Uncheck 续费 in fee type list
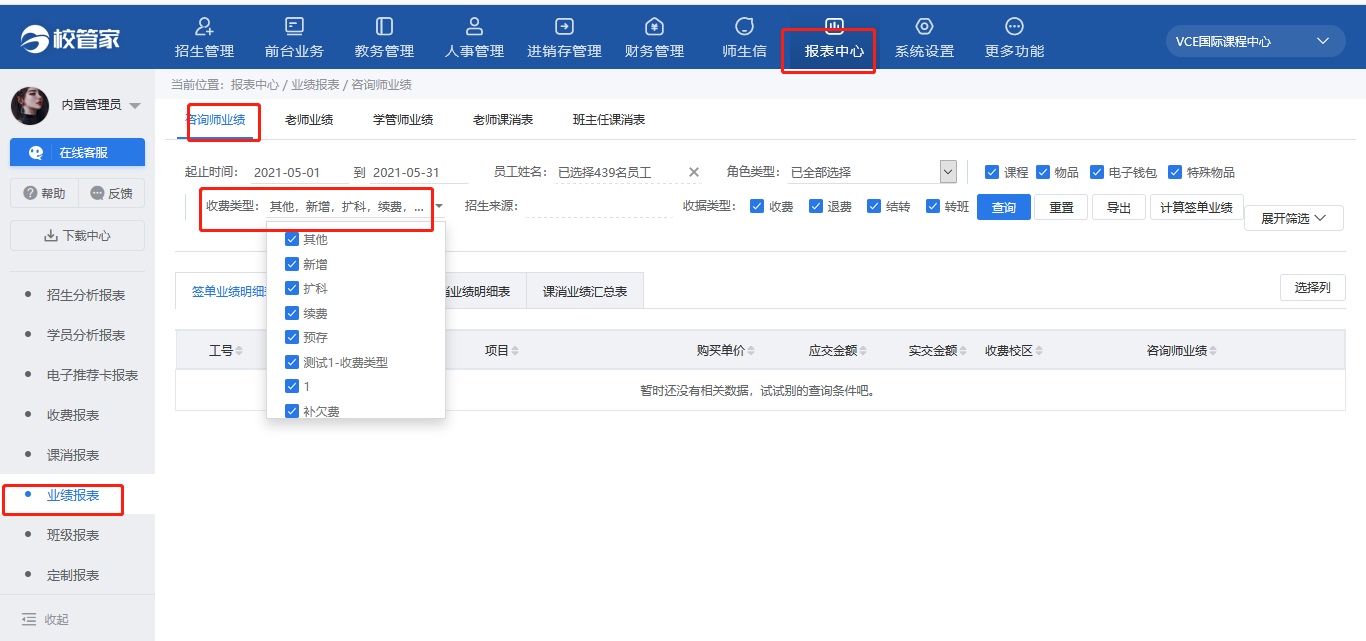Image resolution: width=1366 pixels, height=641 pixels. (292, 313)
